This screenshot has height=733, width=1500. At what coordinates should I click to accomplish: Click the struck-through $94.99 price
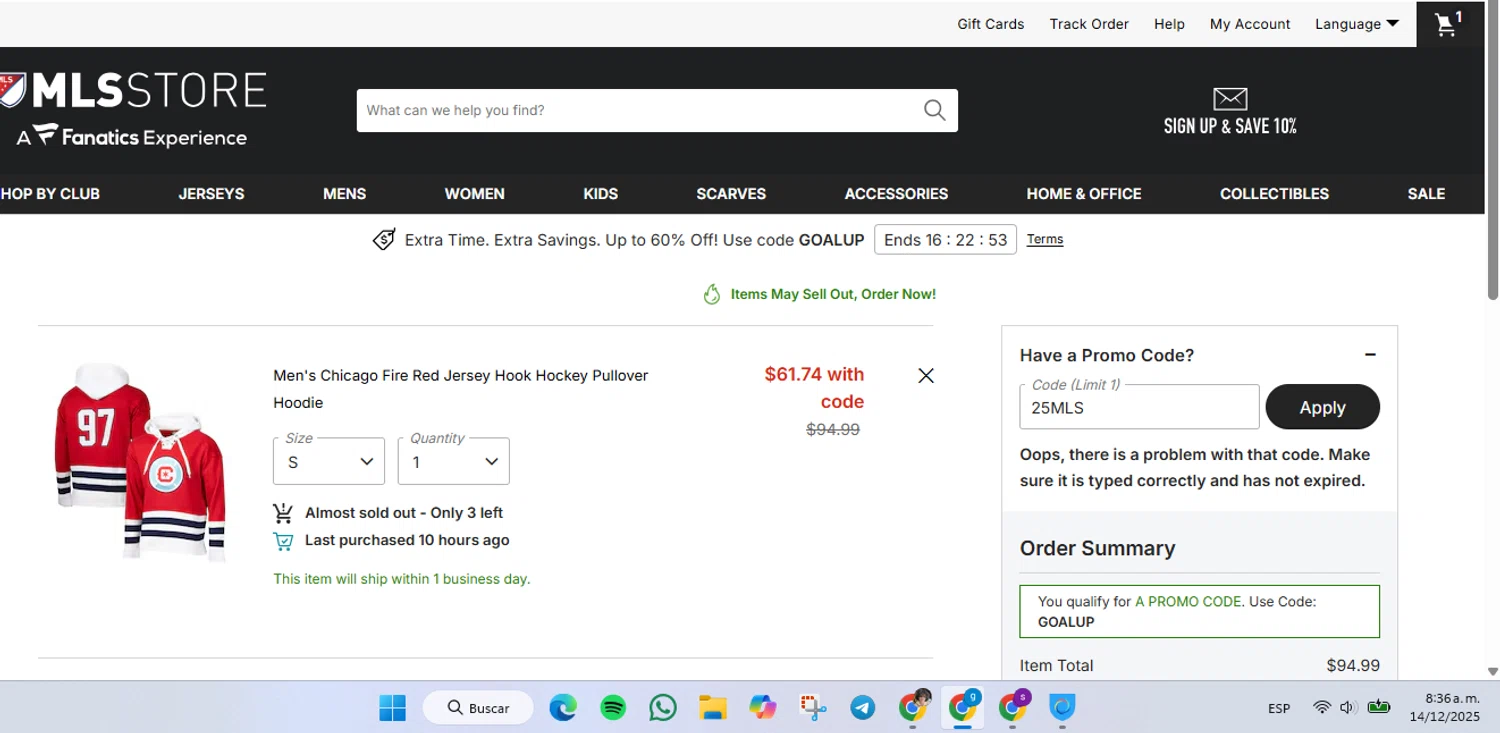coord(833,430)
